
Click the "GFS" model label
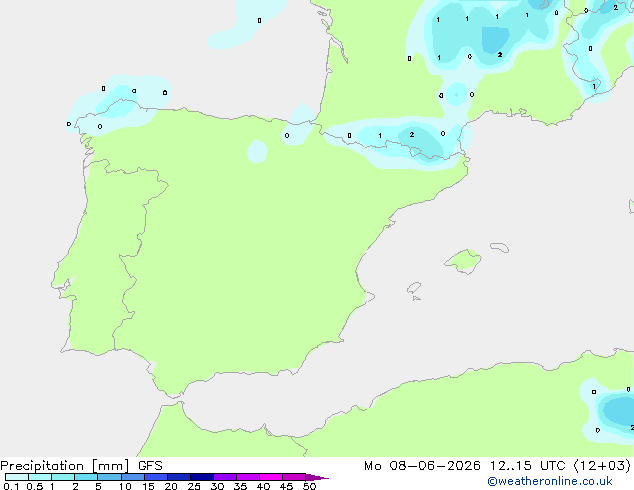click(x=150, y=466)
